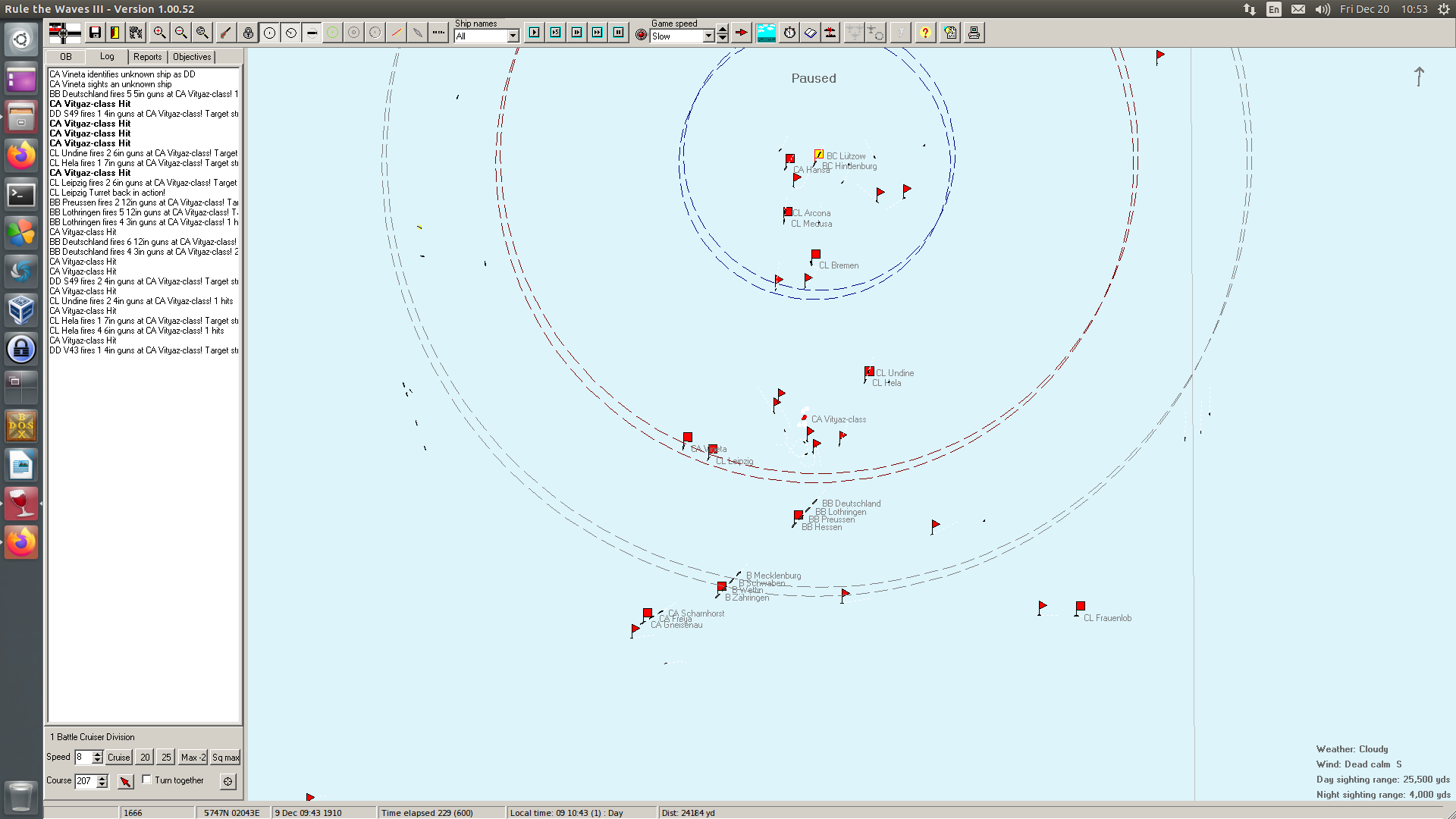
Task: Click the zoom out magnifier icon
Action: [180, 33]
